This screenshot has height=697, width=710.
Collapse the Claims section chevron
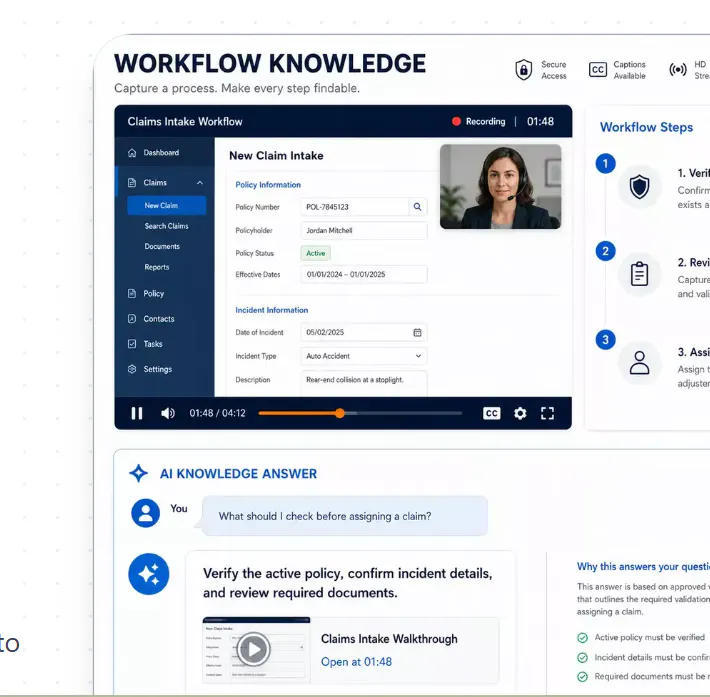[200, 183]
